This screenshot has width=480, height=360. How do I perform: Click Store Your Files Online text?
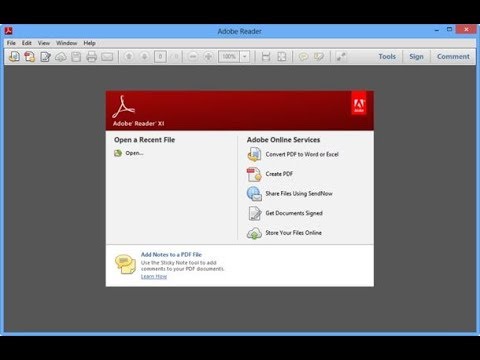pos(294,233)
